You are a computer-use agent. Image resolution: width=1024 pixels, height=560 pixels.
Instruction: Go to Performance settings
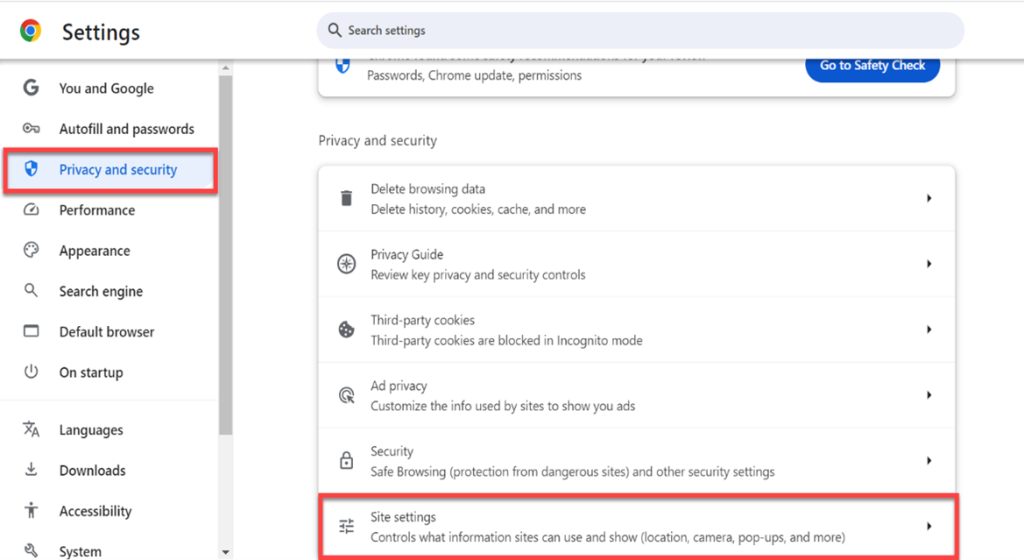coord(97,210)
